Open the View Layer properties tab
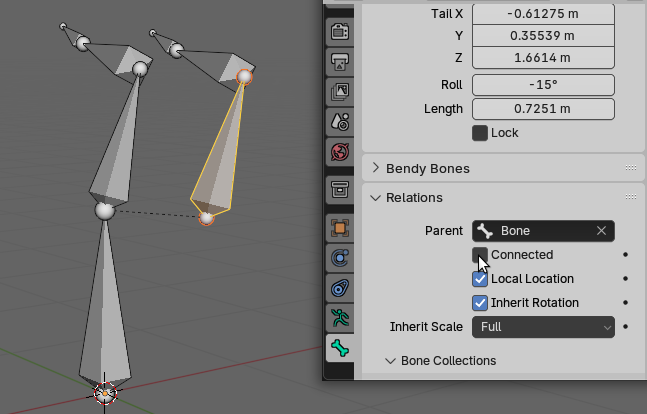 [340, 92]
